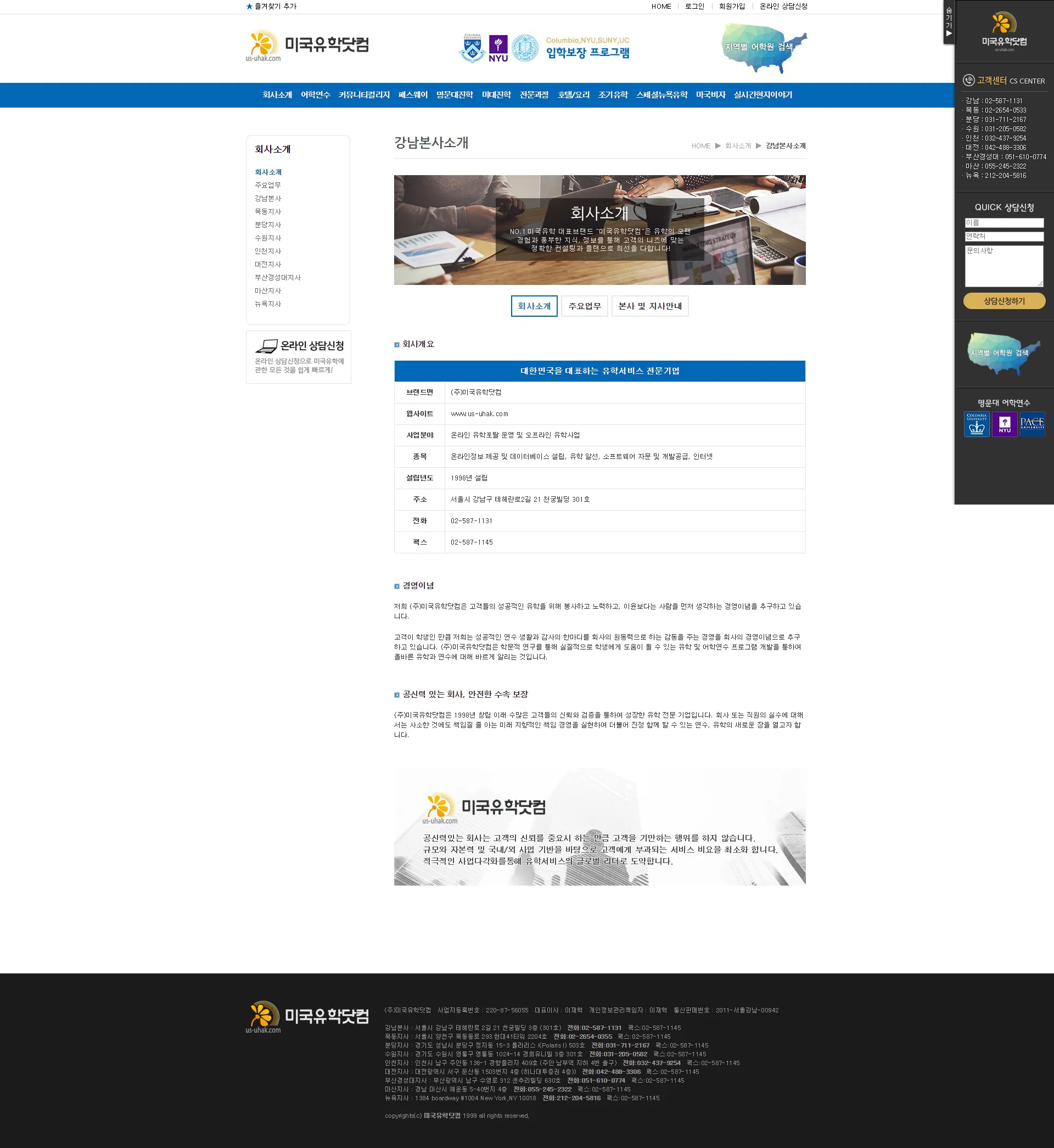This screenshot has width=1054, height=1148.
Task: Open 스페셜뉴욕유학 menu item
Action: pos(661,95)
